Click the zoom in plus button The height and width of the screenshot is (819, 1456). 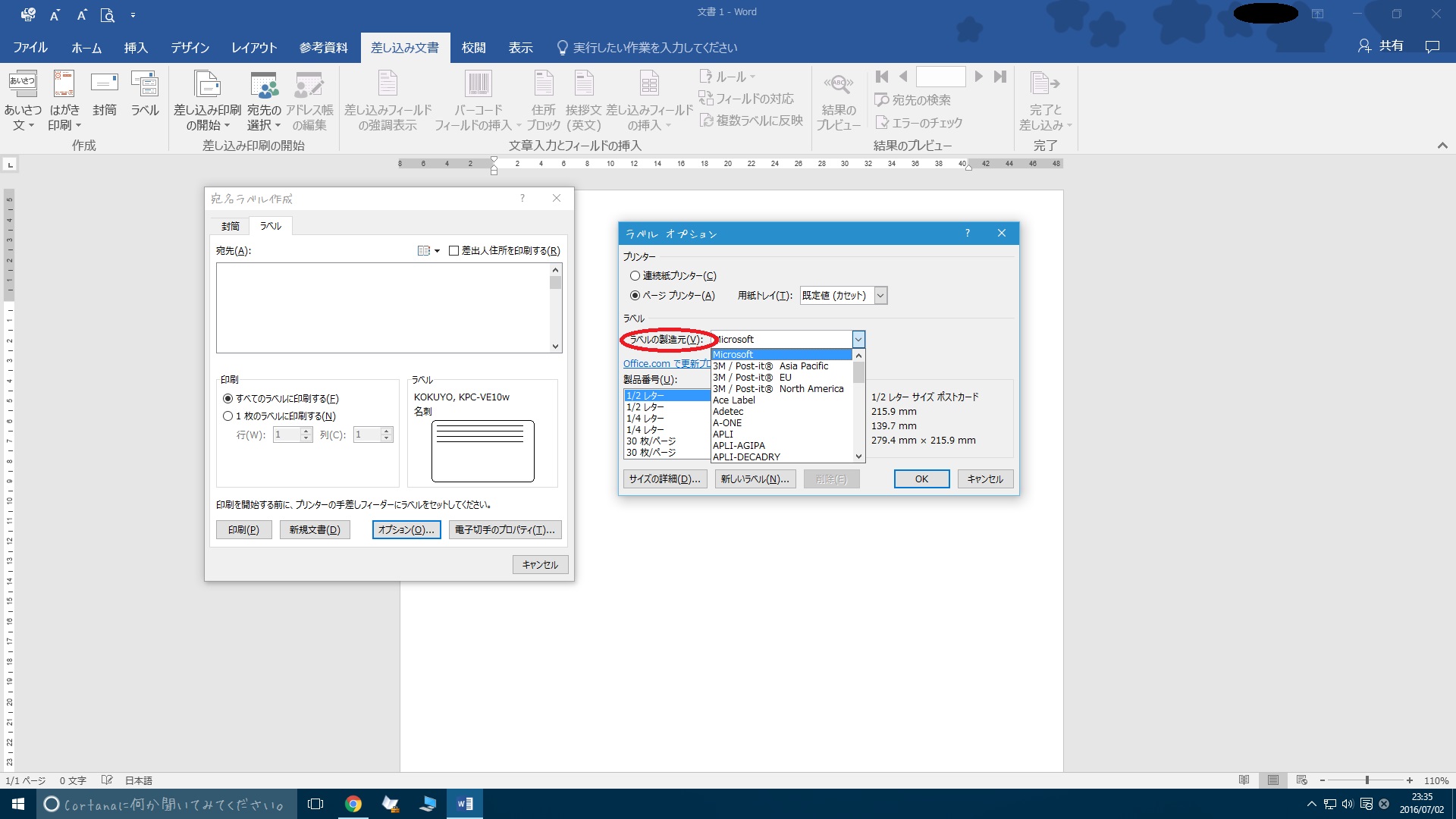(x=1410, y=780)
